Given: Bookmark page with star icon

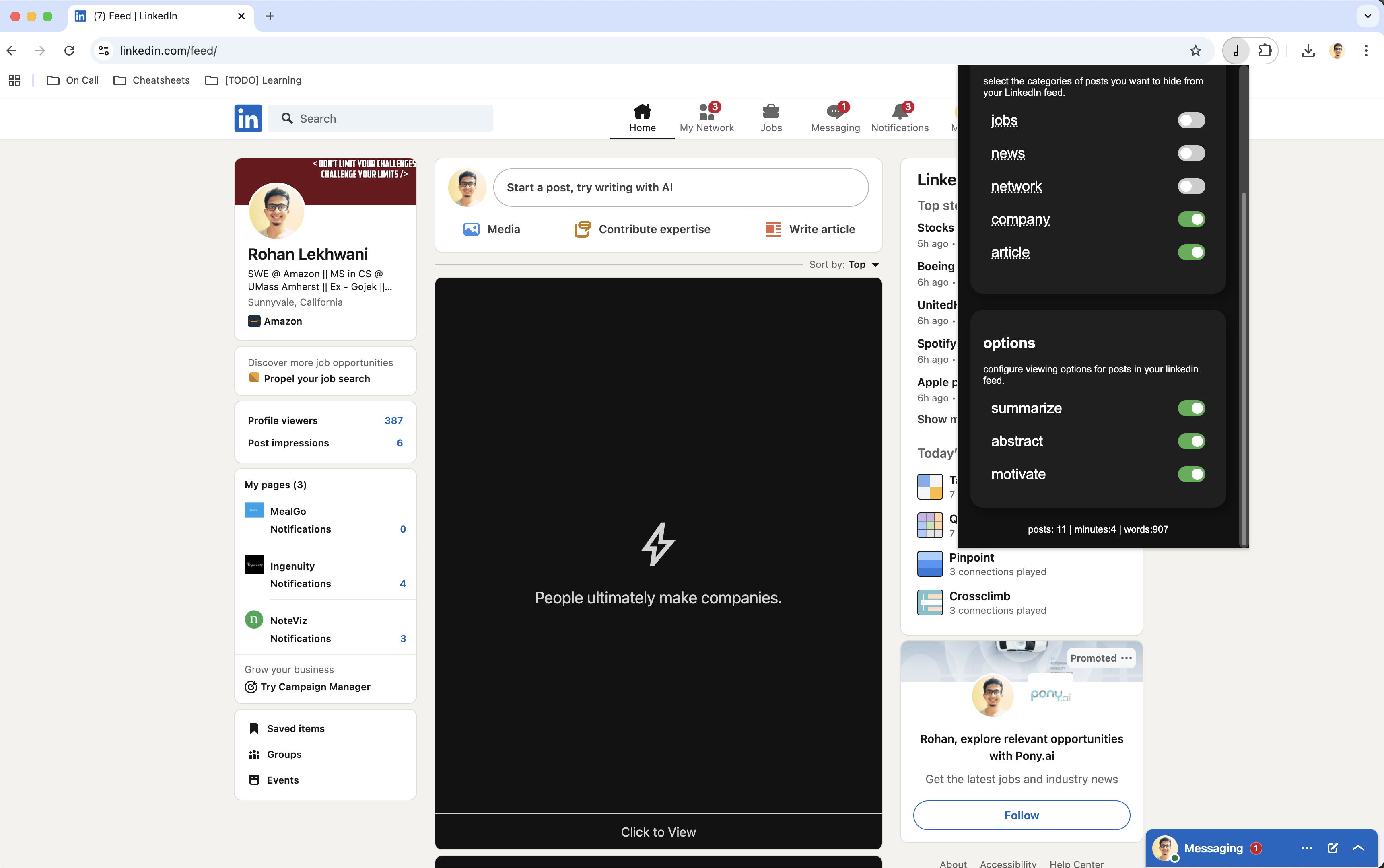Looking at the screenshot, I should (x=1195, y=51).
